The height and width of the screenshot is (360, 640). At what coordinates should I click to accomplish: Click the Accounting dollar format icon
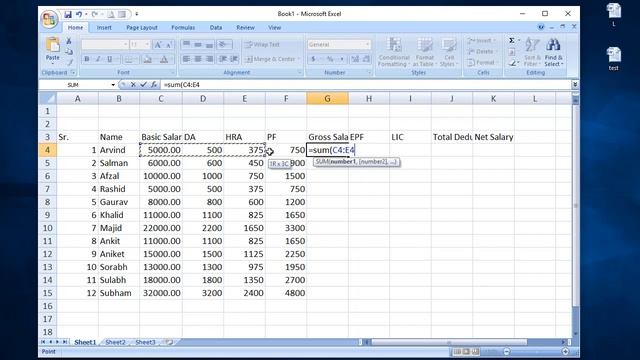[x=313, y=59]
